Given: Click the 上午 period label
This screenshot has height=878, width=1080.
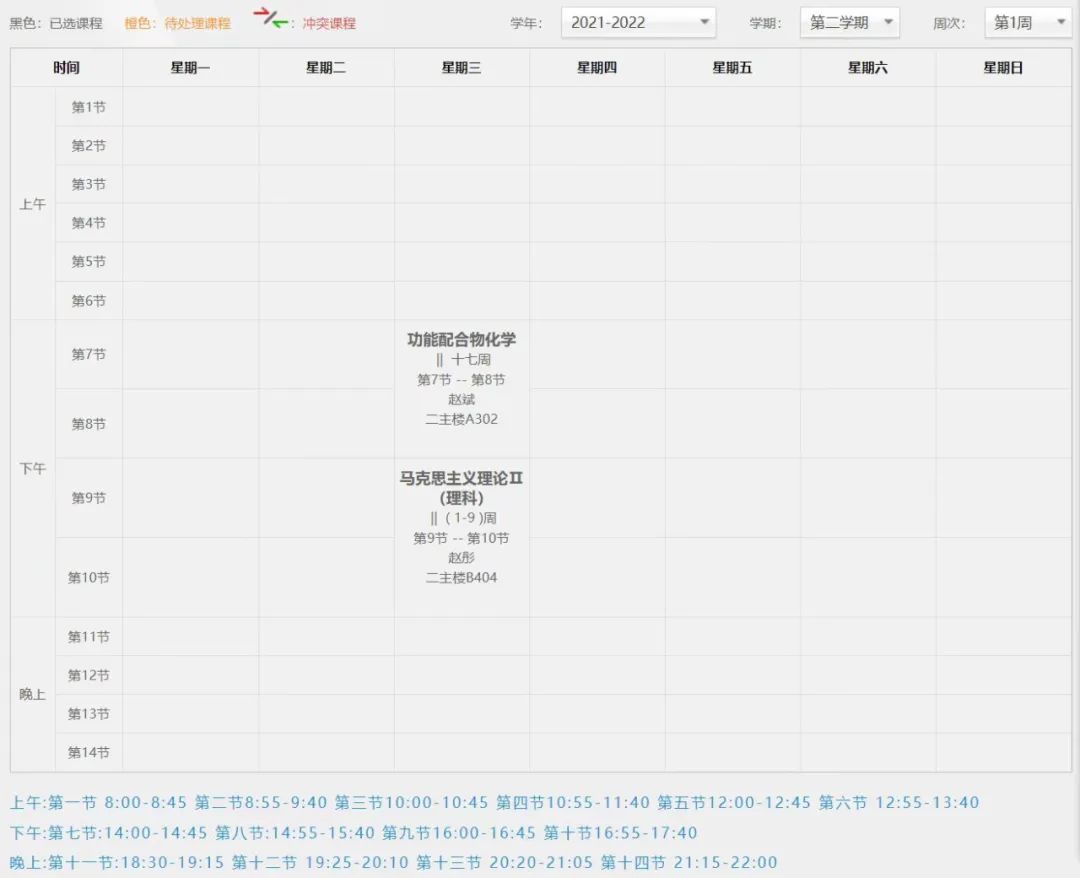Looking at the screenshot, I should tap(33, 204).
